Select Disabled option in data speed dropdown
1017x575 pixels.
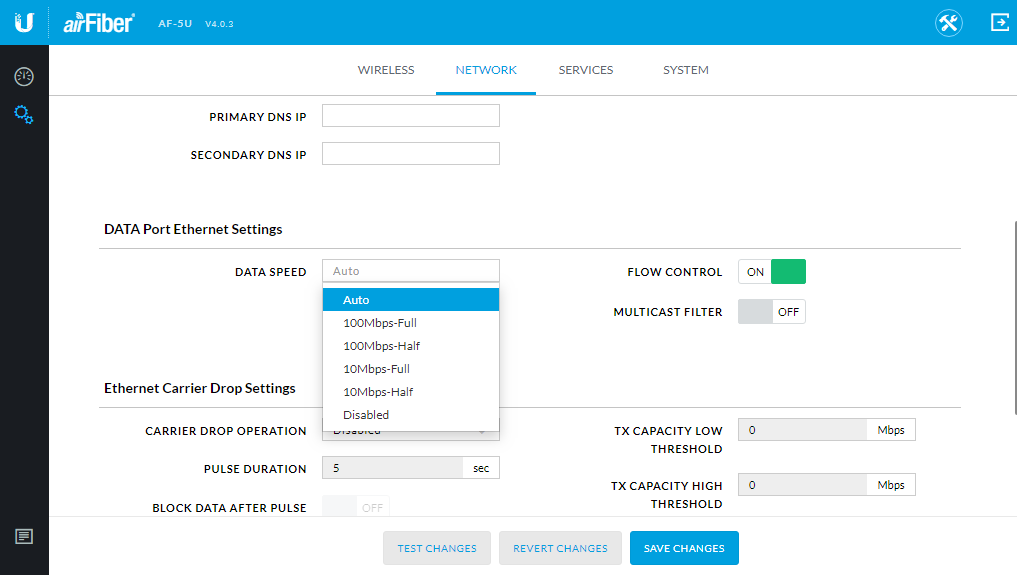[x=366, y=415]
